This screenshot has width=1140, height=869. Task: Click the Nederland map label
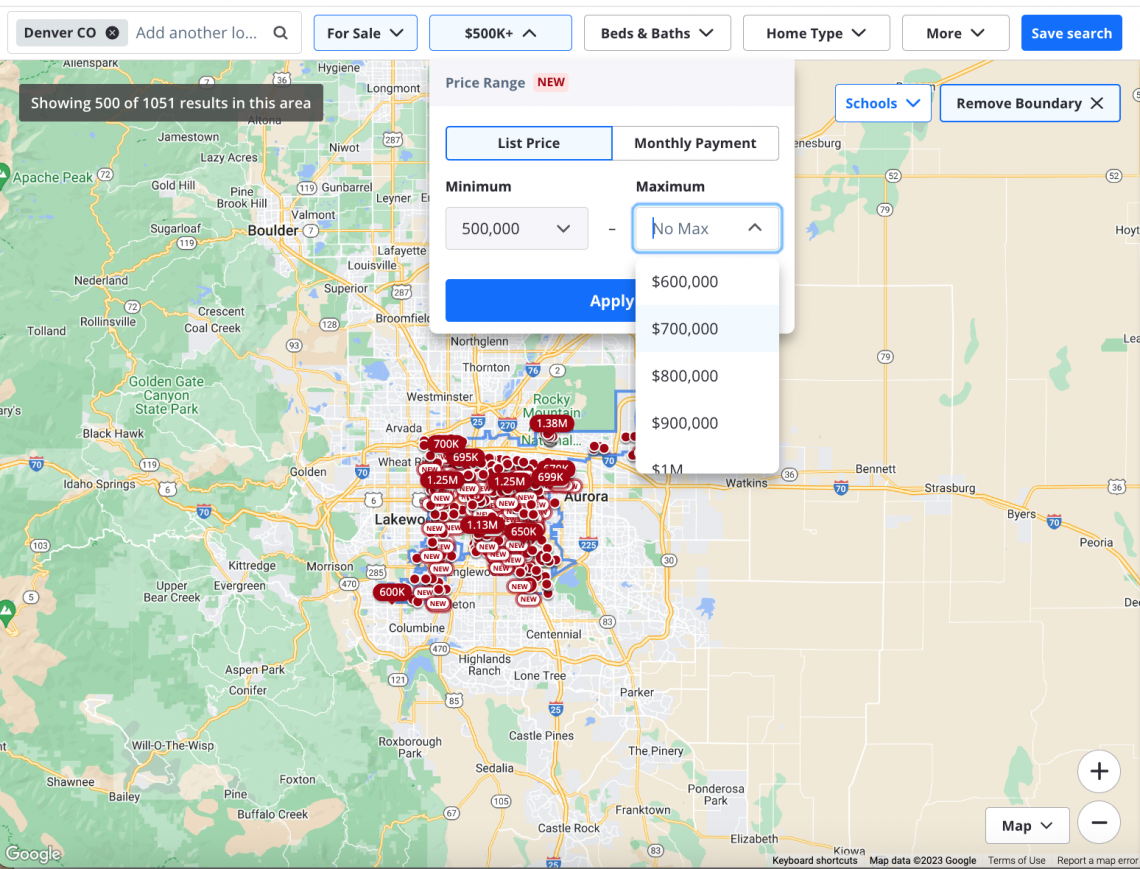click(x=101, y=281)
